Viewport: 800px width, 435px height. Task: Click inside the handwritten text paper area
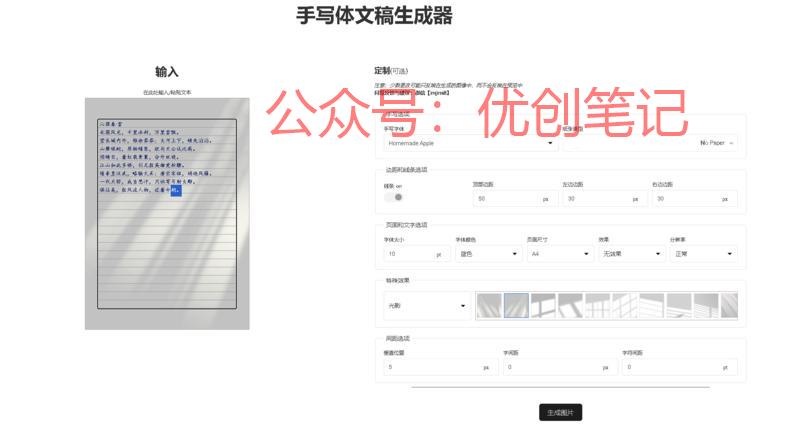point(167,214)
